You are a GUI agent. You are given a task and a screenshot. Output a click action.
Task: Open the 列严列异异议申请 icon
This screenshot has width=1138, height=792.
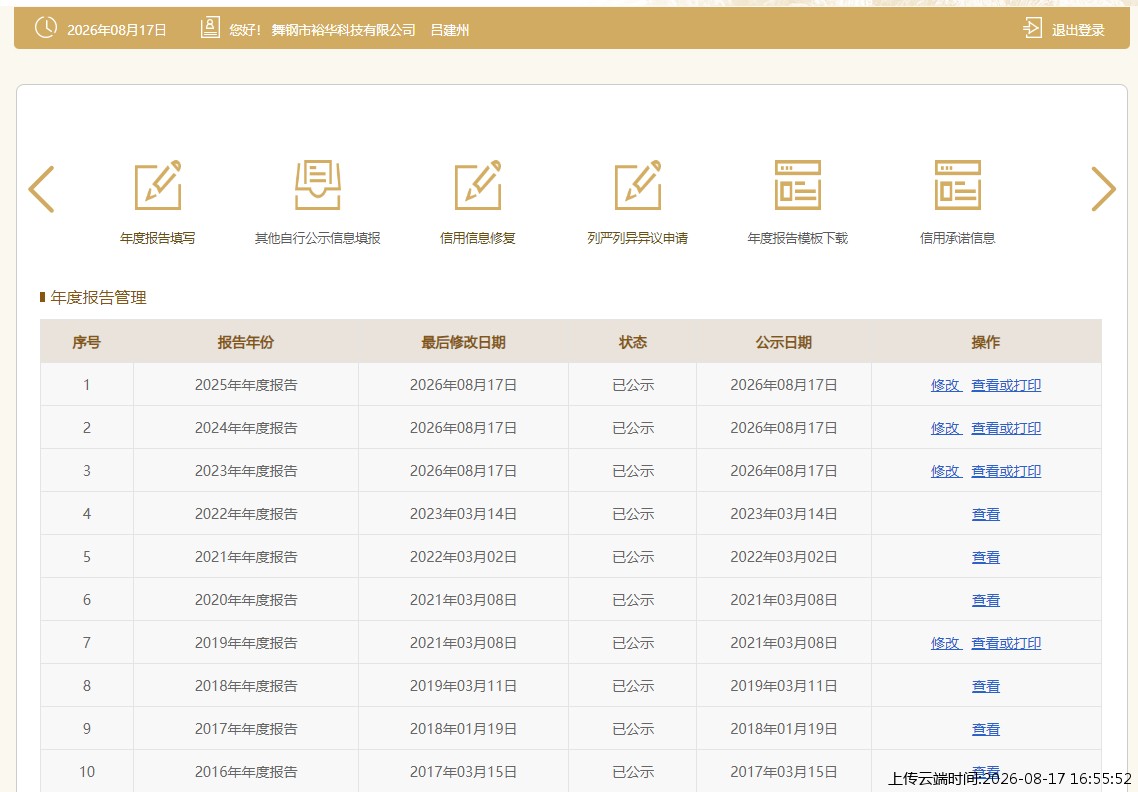tap(637, 185)
